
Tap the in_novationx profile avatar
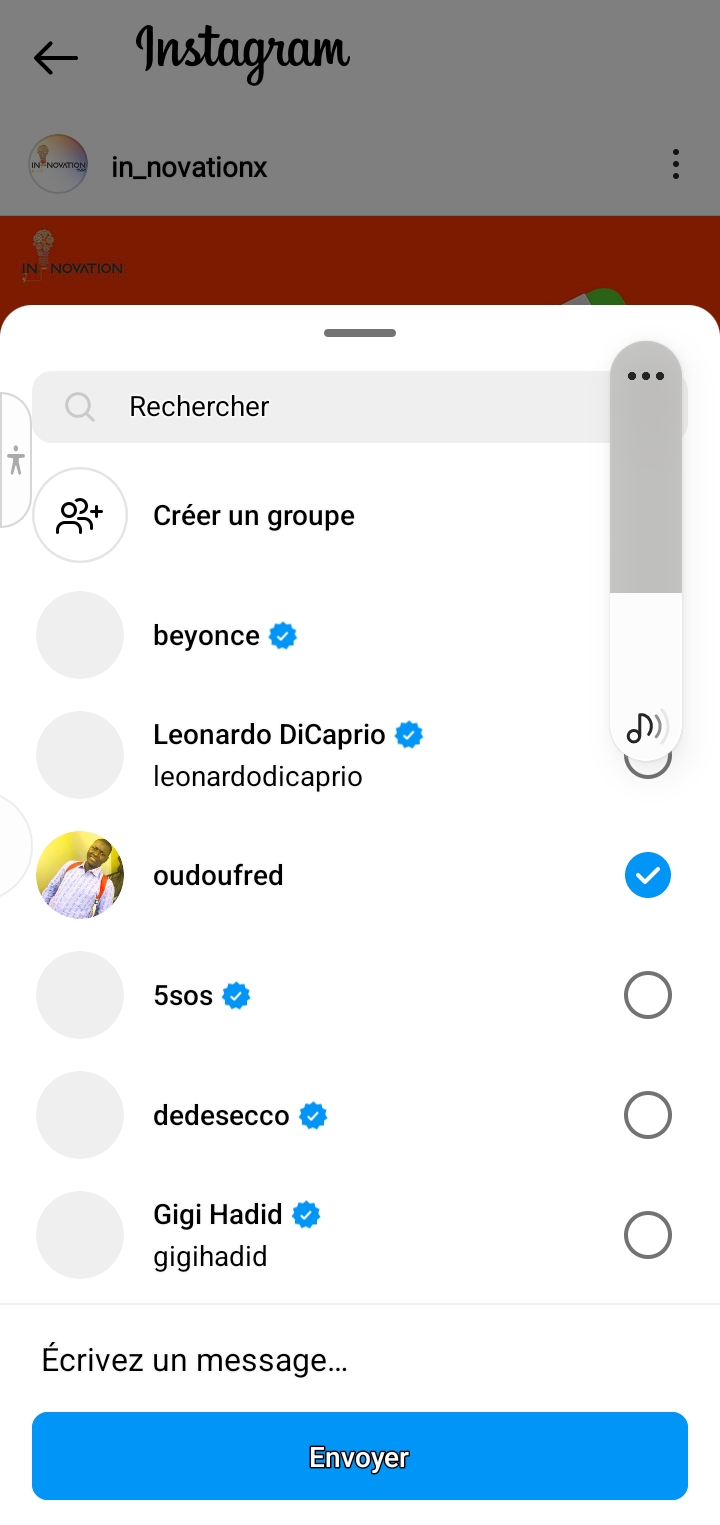tap(59, 164)
